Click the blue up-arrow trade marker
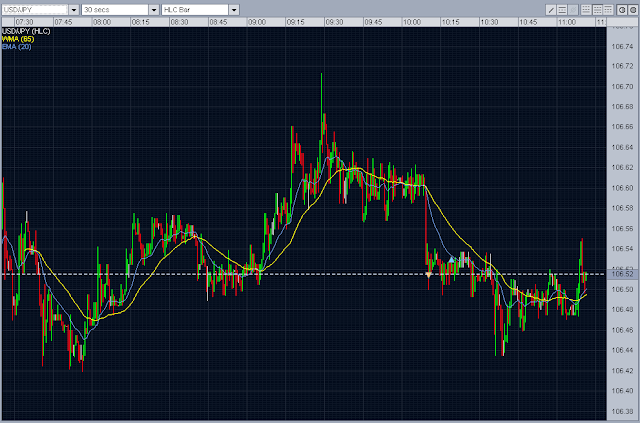 [x=451, y=259]
